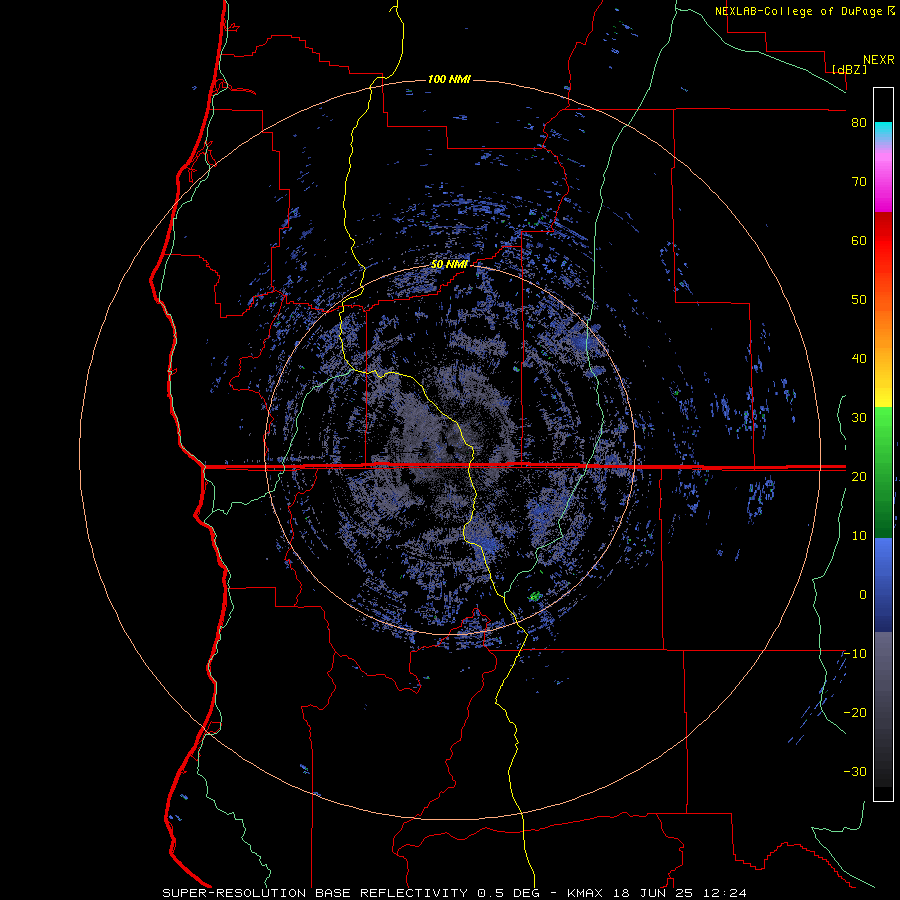Click the 30 value on dBZ scale

[x=859, y=417]
